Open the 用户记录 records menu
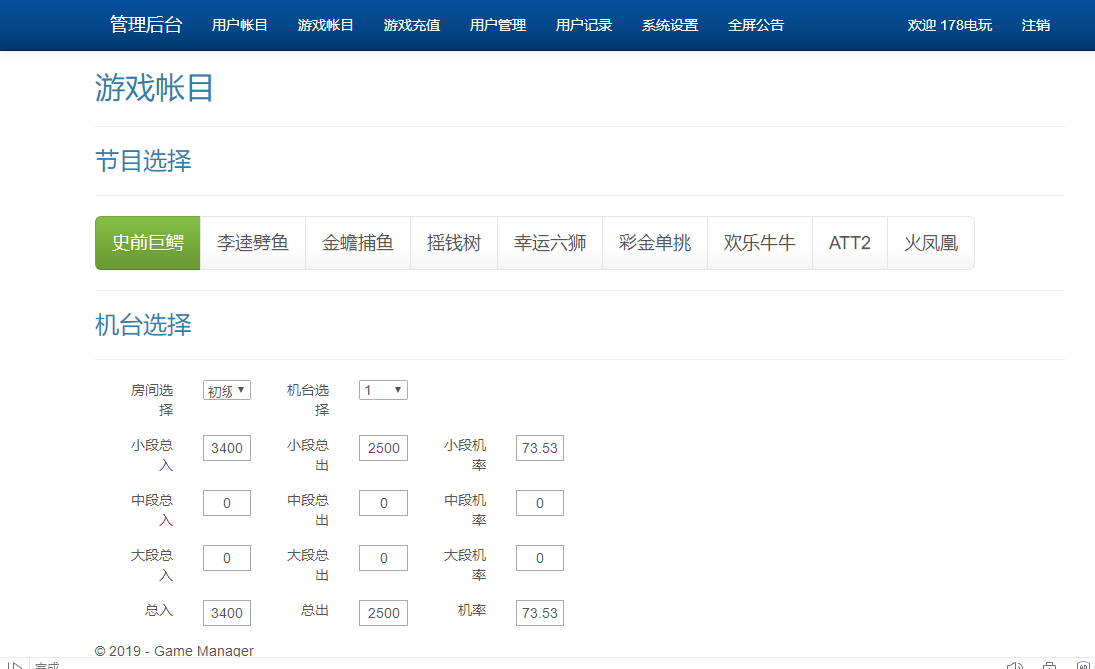 point(584,25)
